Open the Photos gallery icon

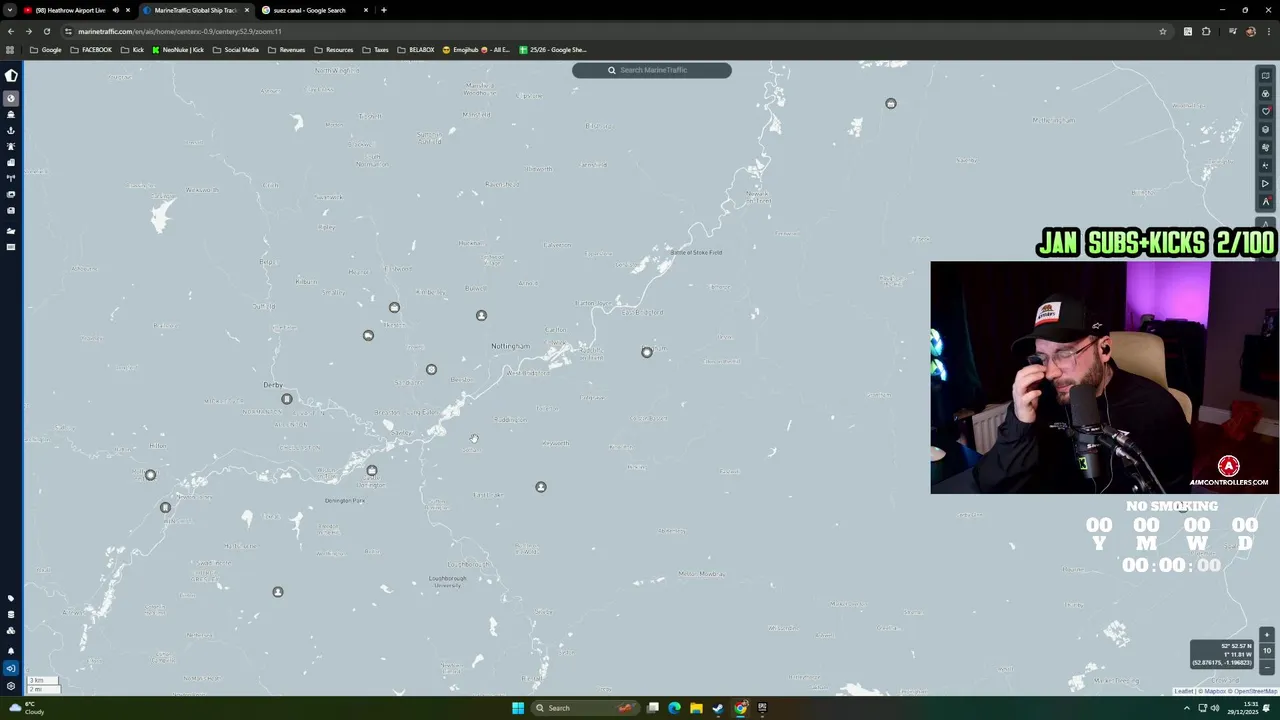click(11, 194)
